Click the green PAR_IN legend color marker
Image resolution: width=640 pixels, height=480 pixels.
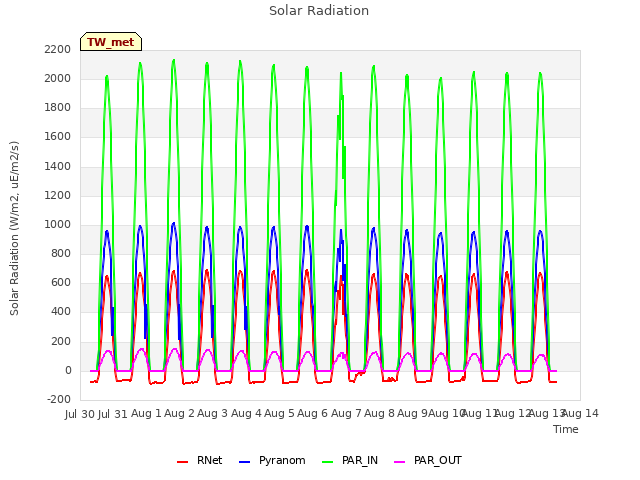[x=327, y=462]
